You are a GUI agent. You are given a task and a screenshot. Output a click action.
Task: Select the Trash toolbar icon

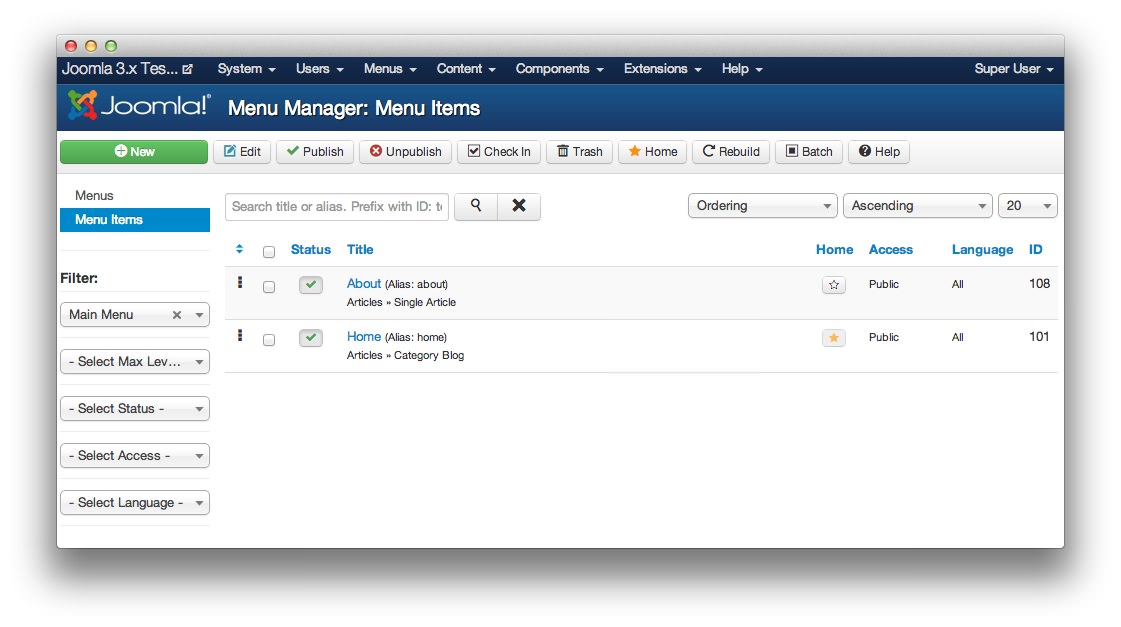579,151
